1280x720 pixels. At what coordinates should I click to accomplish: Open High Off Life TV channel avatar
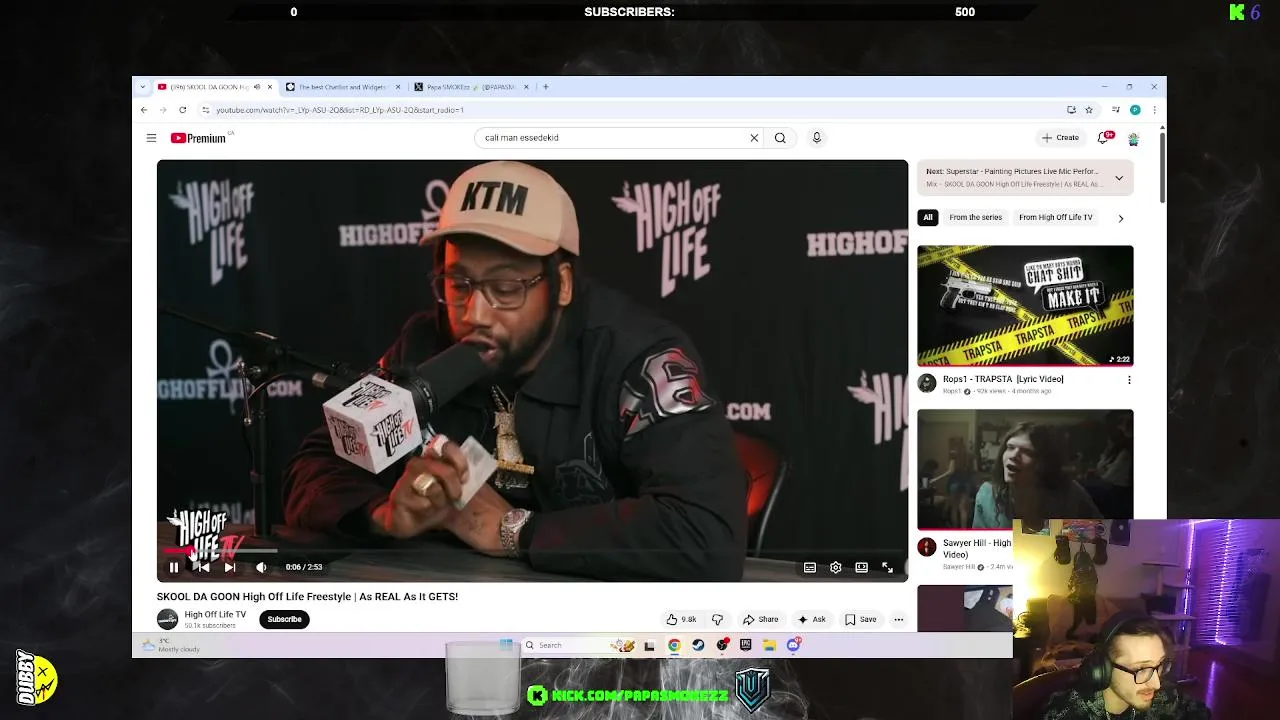point(167,619)
